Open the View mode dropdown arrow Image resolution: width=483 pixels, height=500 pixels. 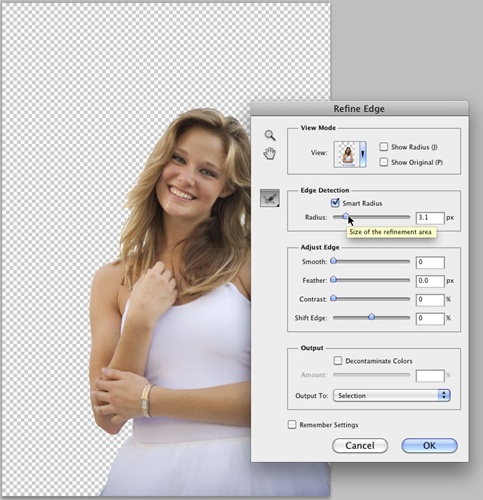pyautogui.click(x=363, y=154)
